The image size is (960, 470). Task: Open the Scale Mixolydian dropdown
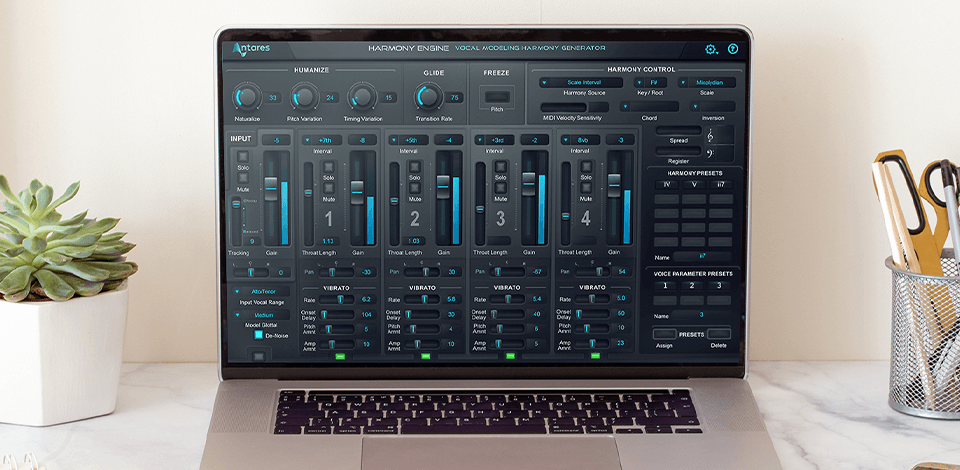(x=707, y=83)
